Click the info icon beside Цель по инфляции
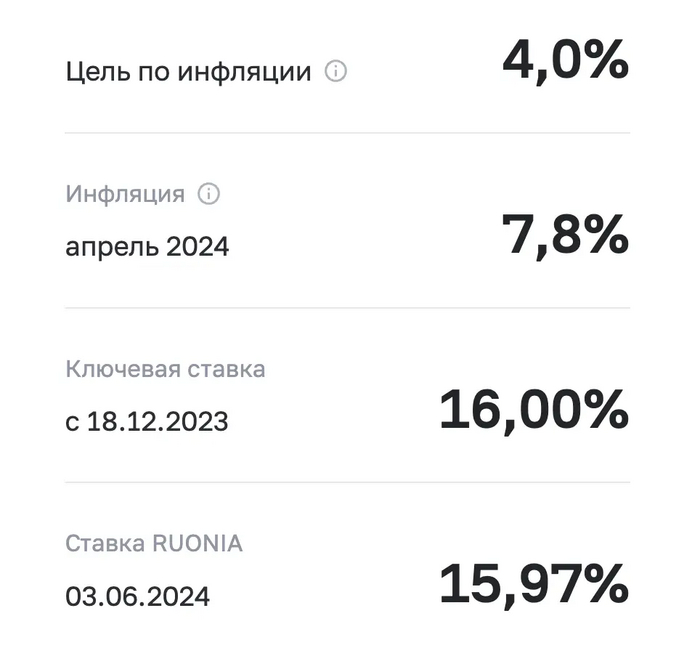 coord(337,72)
